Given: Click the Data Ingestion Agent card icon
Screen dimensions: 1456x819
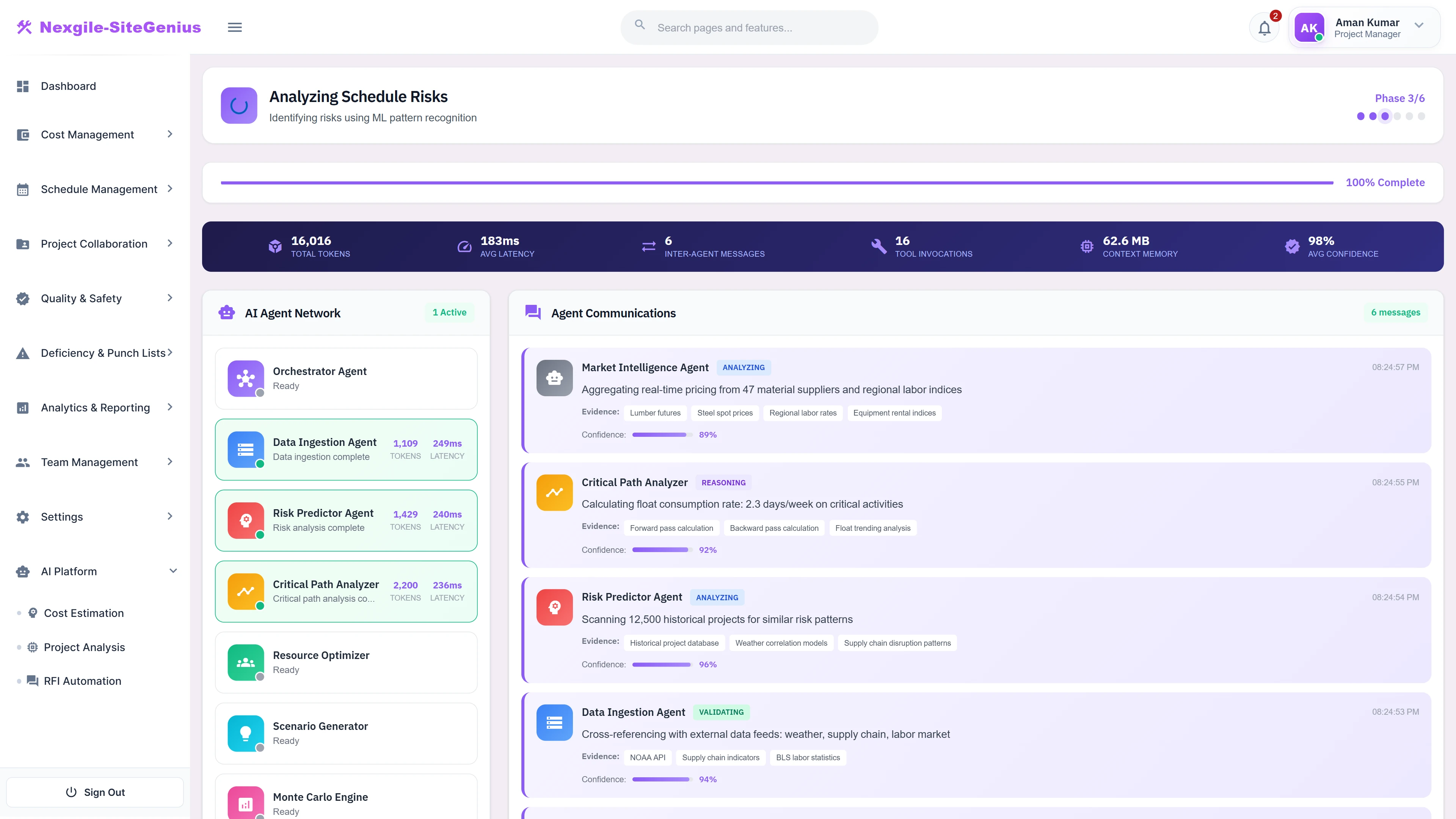Looking at the screenshot, I should tap(245, 449).
